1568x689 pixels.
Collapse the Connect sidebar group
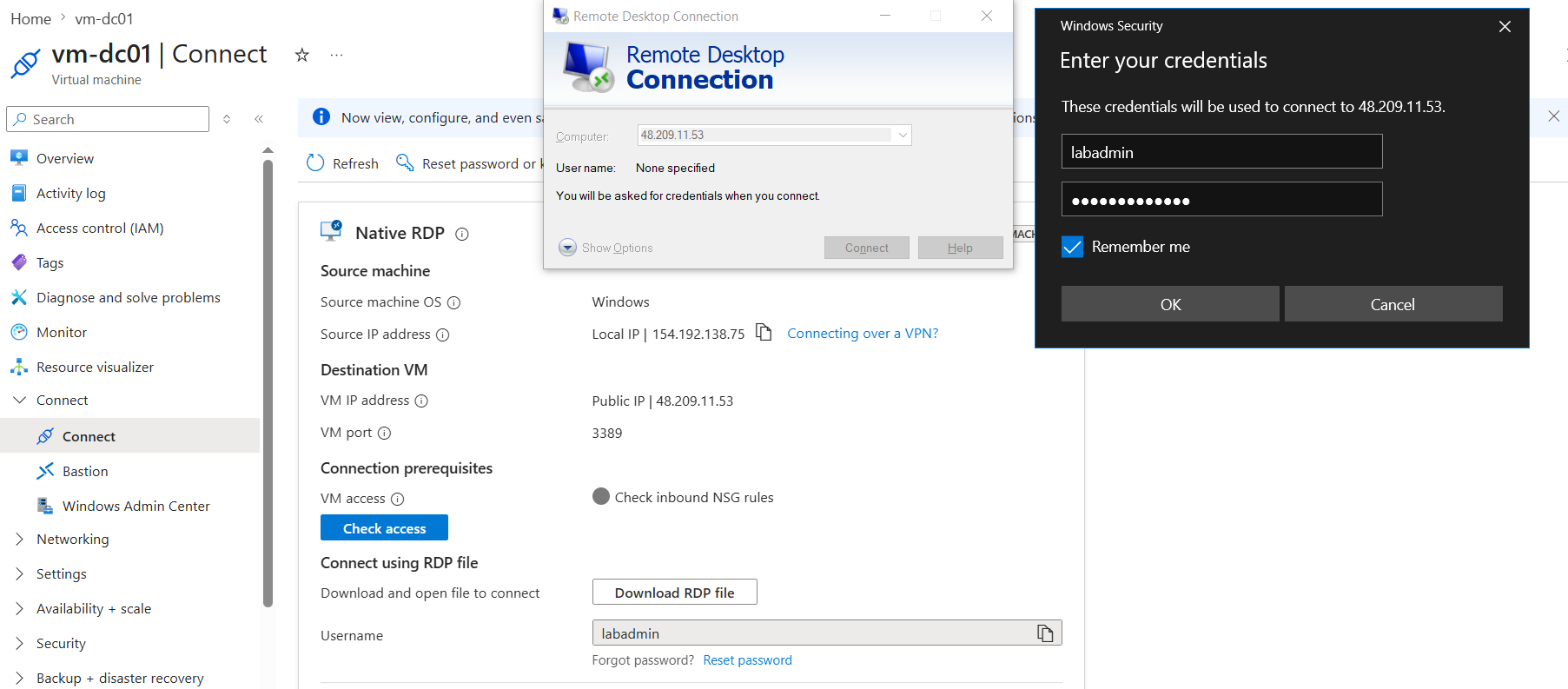[x=20, y=400]
